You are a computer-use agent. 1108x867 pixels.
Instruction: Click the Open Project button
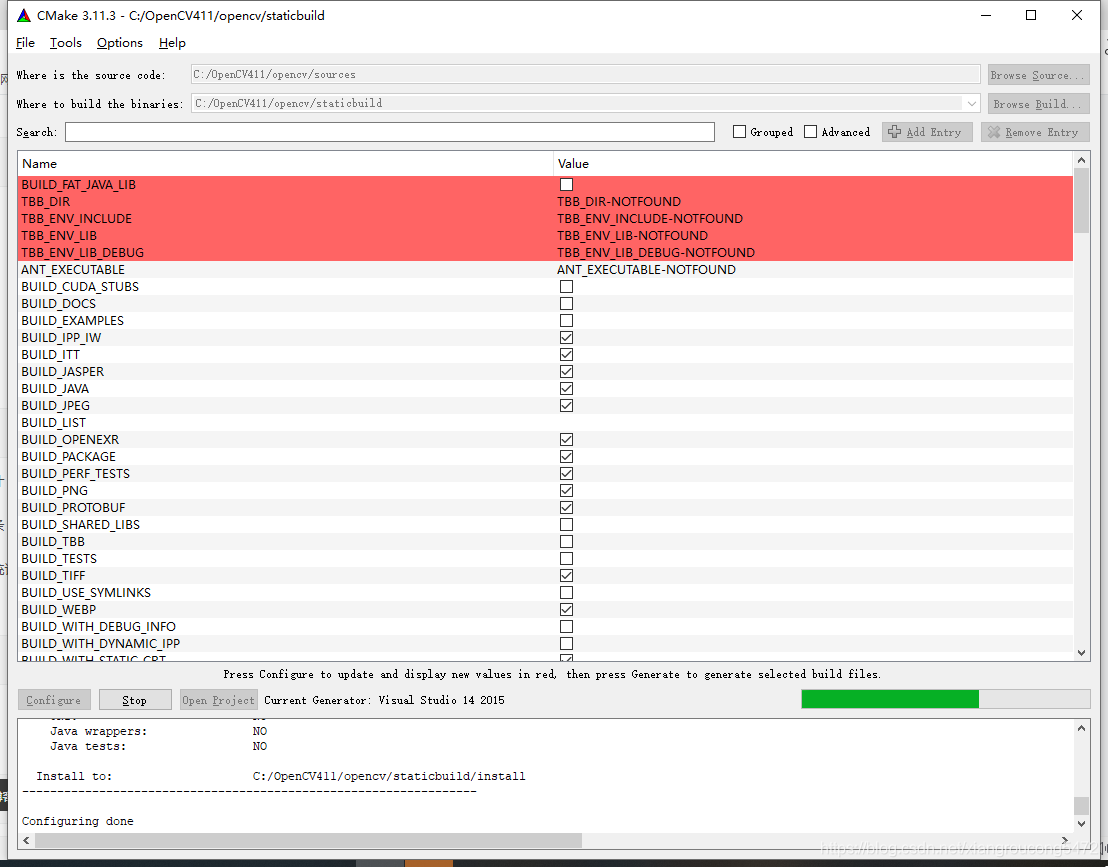218,700
